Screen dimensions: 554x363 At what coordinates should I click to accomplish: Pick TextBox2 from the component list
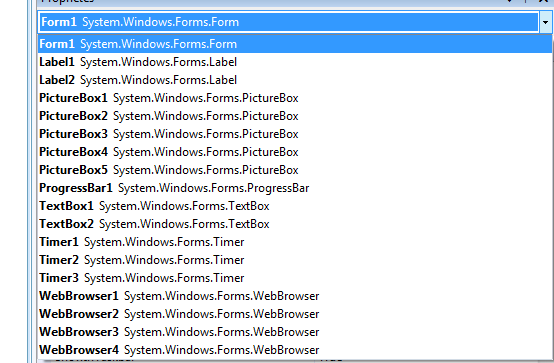tap(295, 224)
